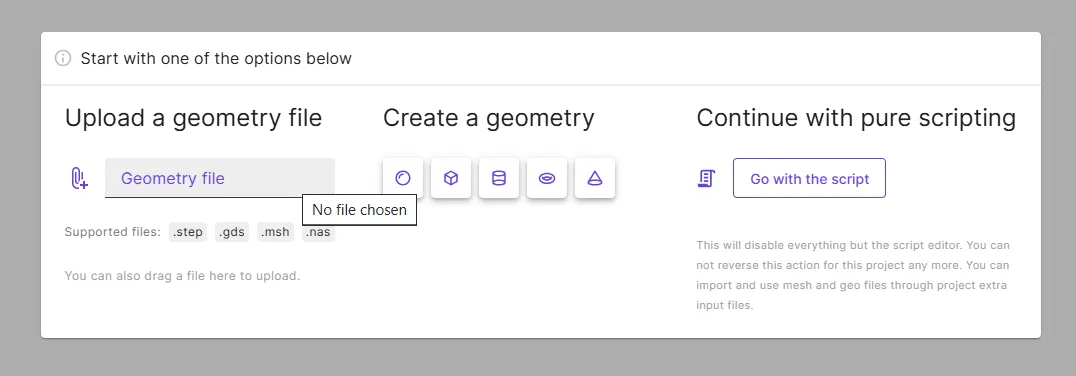
Task: Click the 'Create a geometry' heading
Action: tap(489, 118)
